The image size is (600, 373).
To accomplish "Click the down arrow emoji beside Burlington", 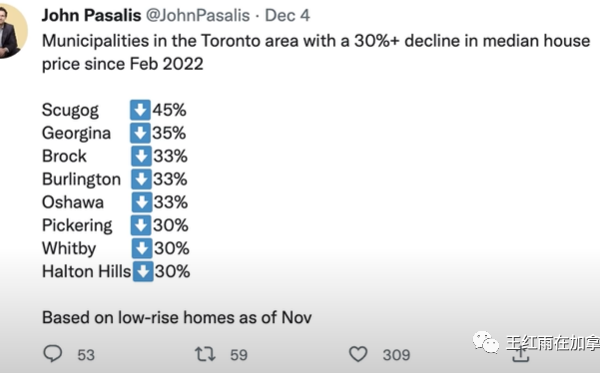I will point(141,179).
